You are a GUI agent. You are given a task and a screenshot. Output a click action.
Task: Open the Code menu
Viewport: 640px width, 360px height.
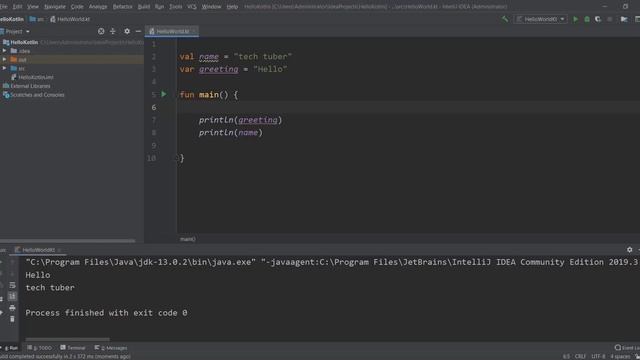(x=77, y=7)
